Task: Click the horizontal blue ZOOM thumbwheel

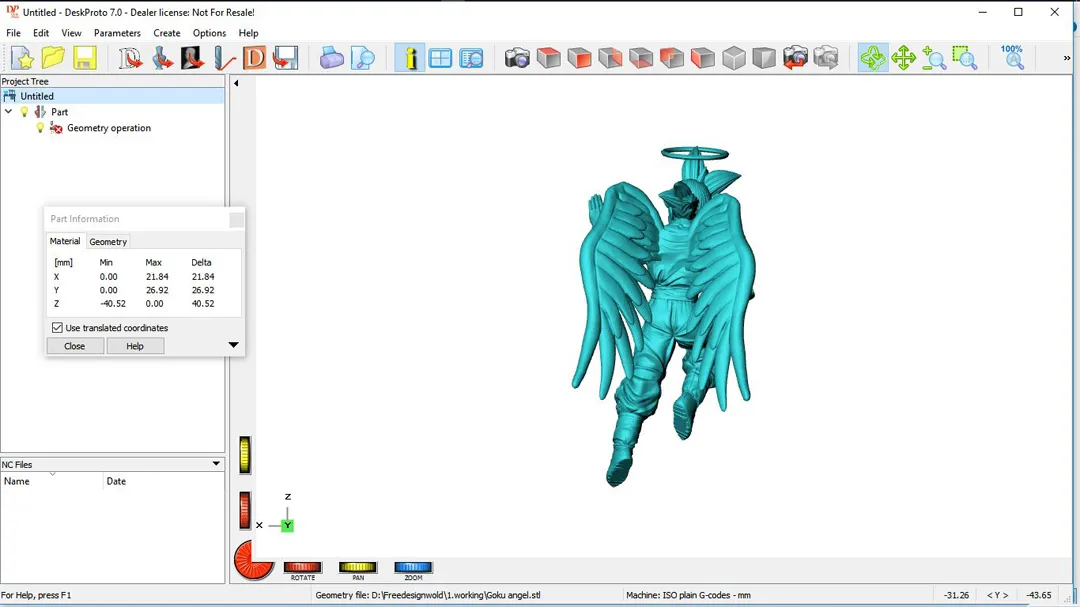Action: coord(413,567)
